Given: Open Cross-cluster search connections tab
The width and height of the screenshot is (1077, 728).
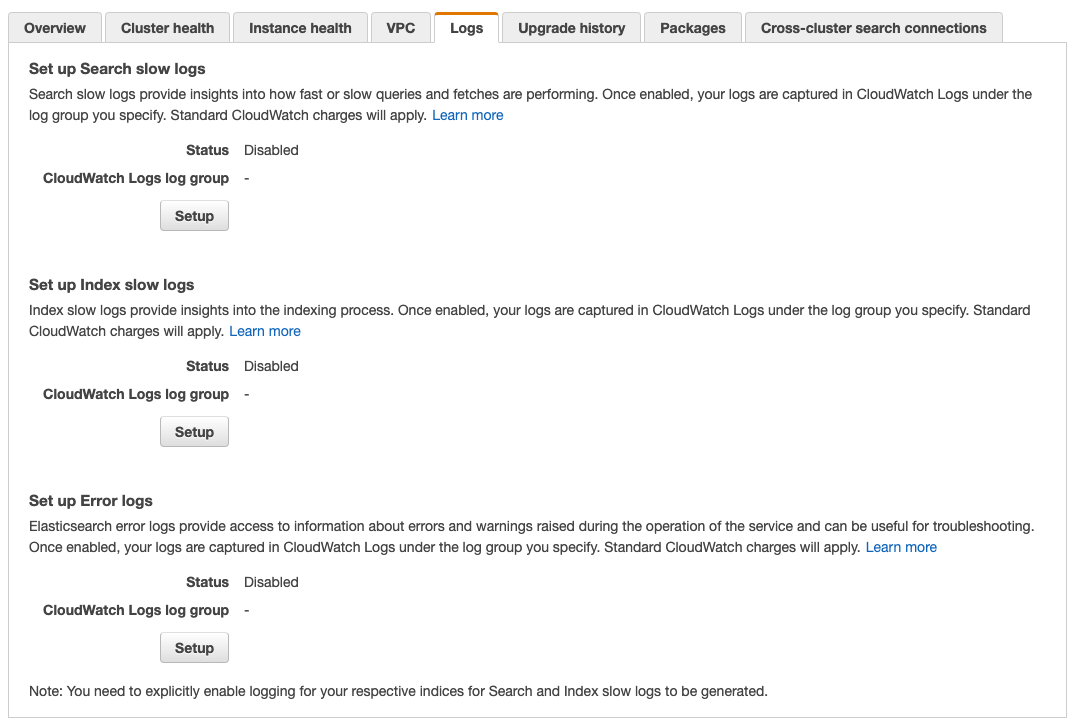Looking at the screenshot, I should click(x=871, y=28).
